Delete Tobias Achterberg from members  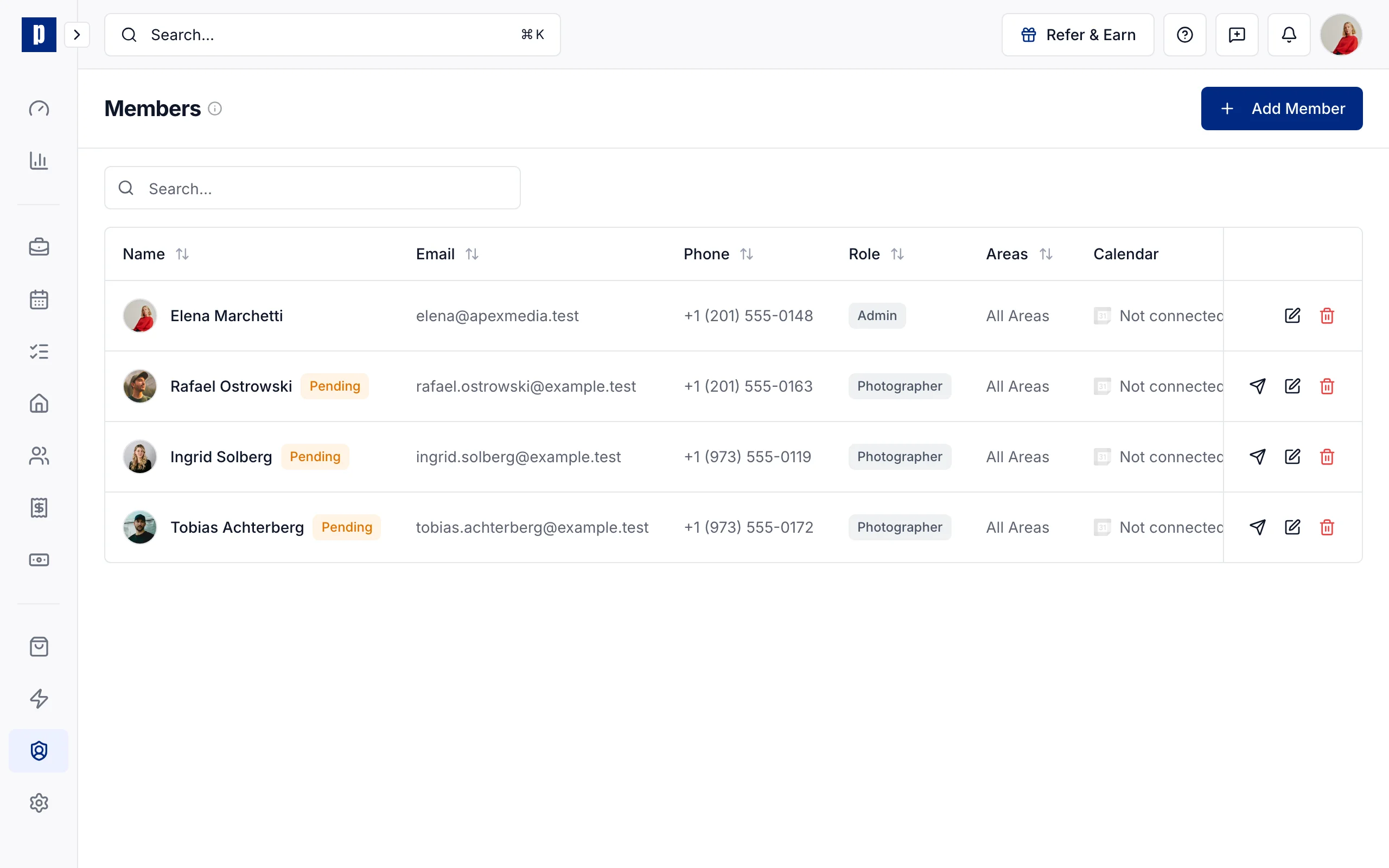point(1327,527)
